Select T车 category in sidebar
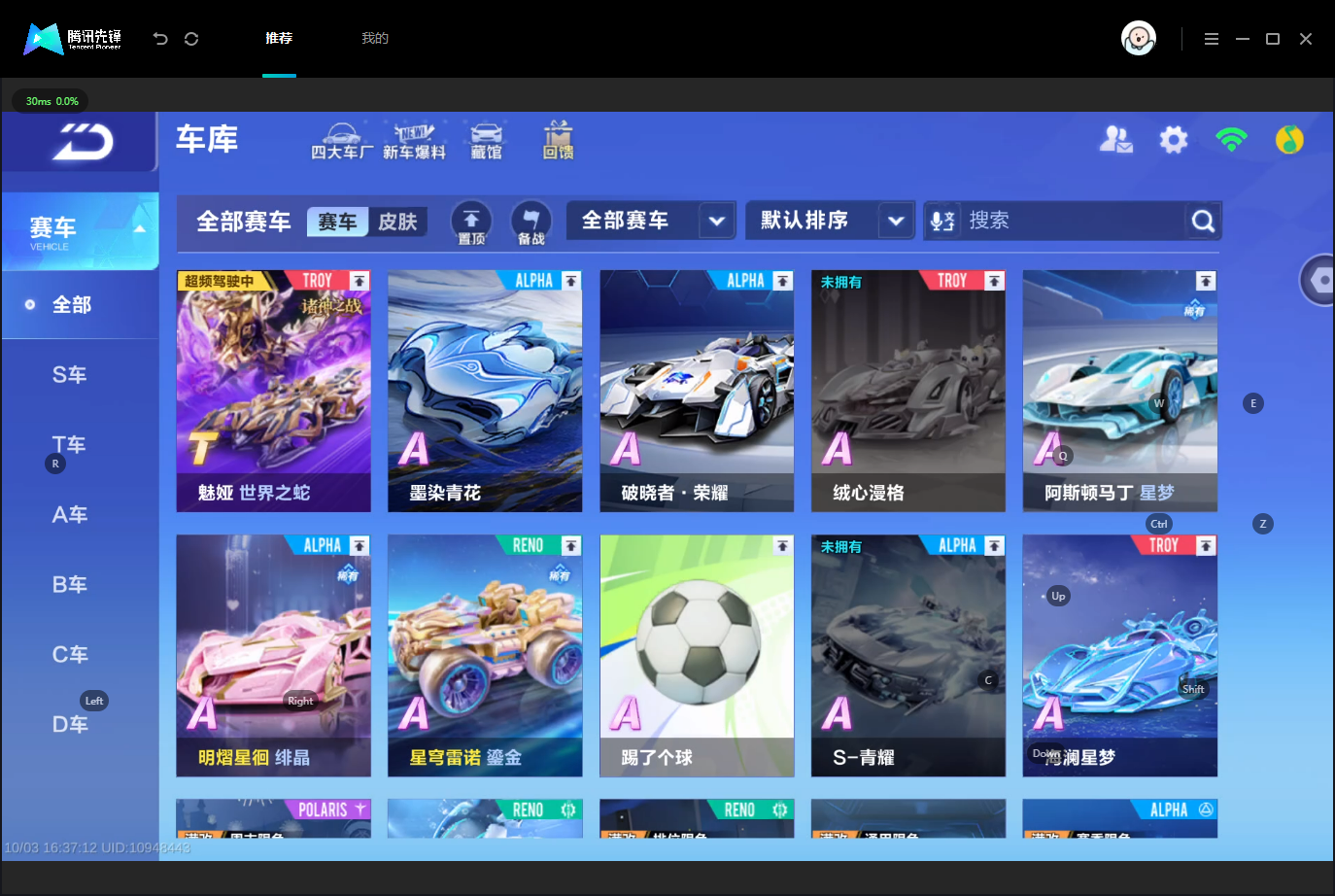1335x896 pixels. [70, 445]
